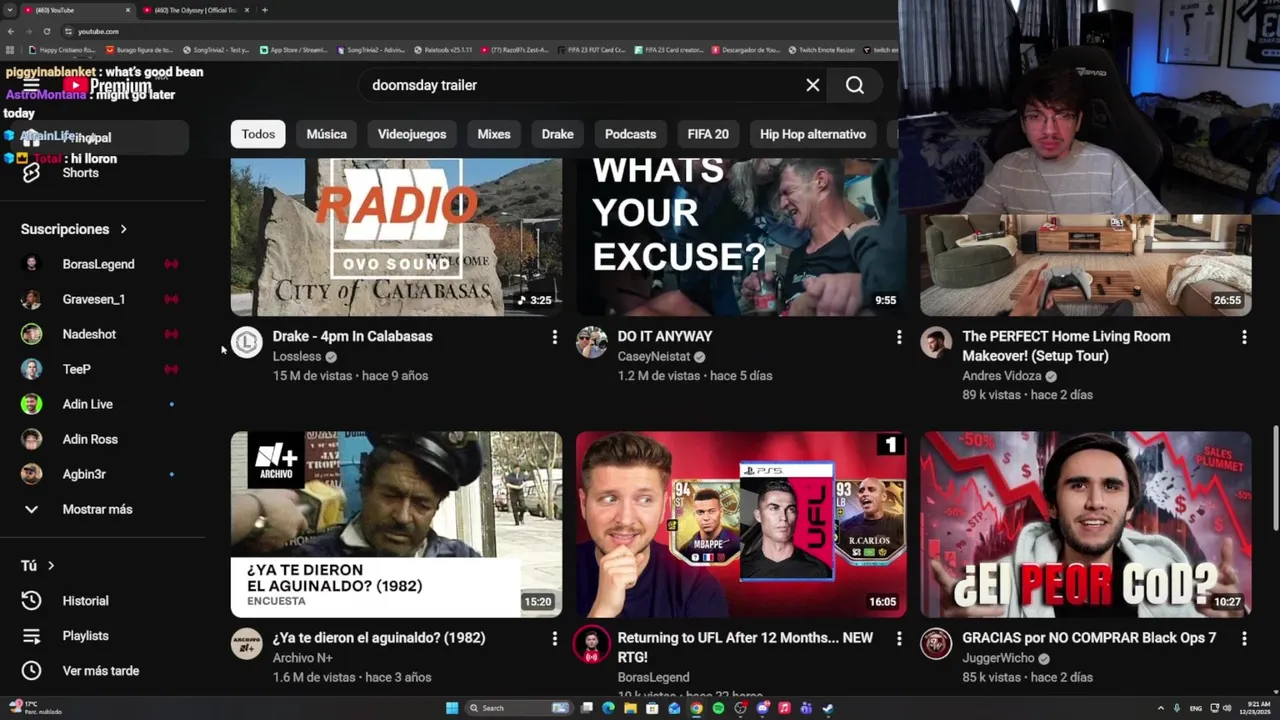Click the Lossless channel avatar

tap(246, 342)
